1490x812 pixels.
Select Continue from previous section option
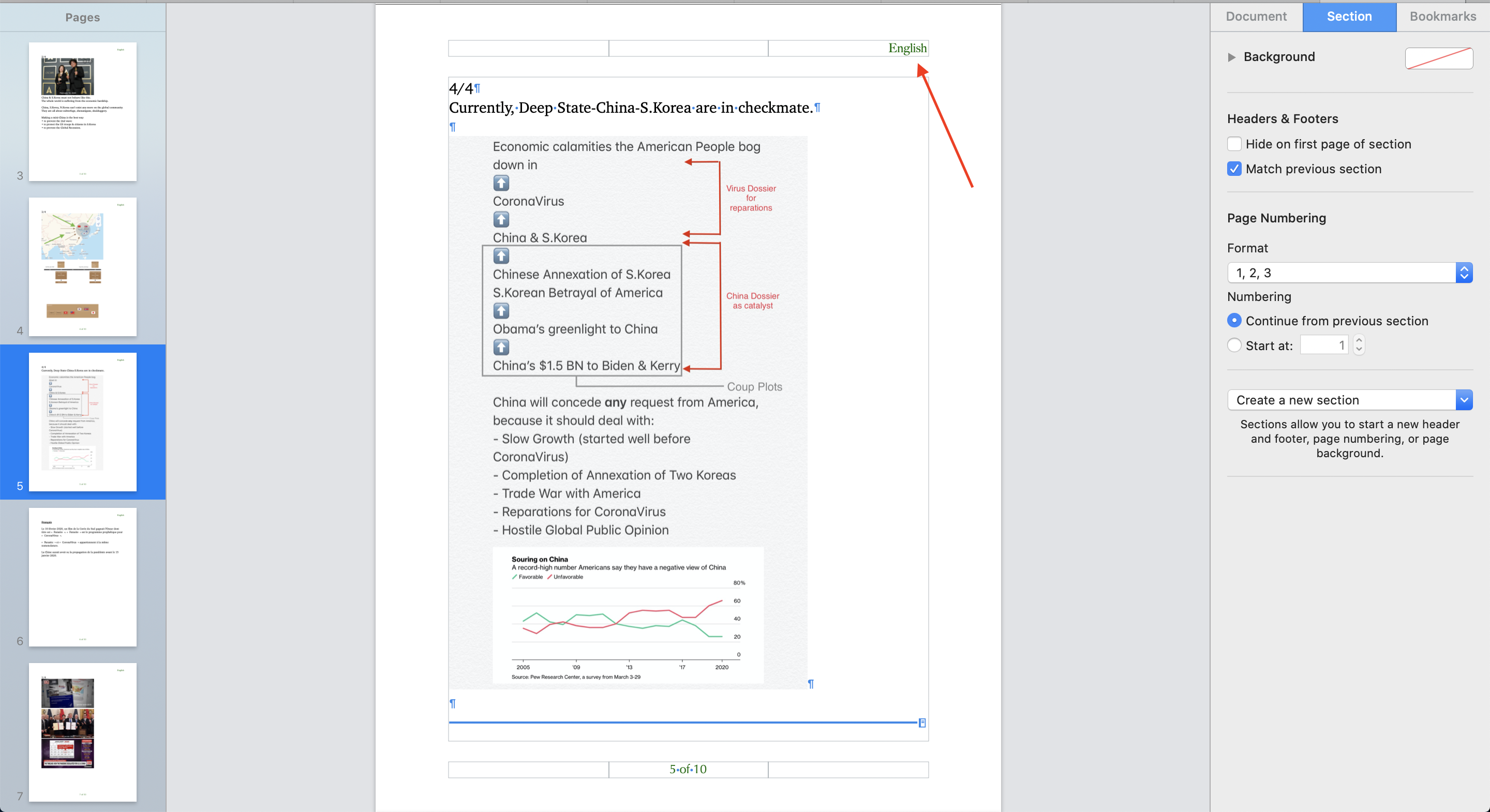pyautogui.click(x=1234, y=321)
